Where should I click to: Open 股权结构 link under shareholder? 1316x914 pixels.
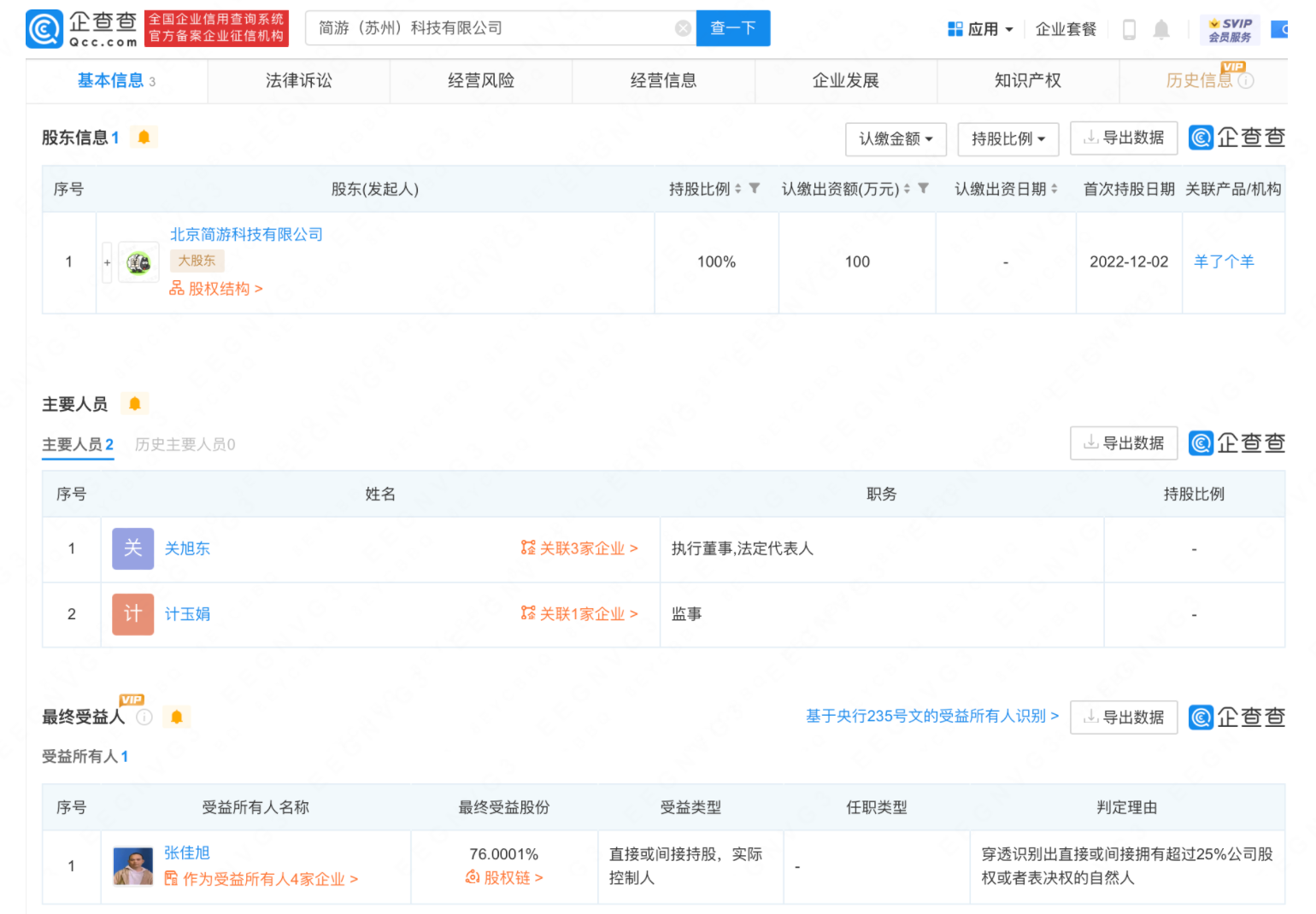click(x=216, y=289)
